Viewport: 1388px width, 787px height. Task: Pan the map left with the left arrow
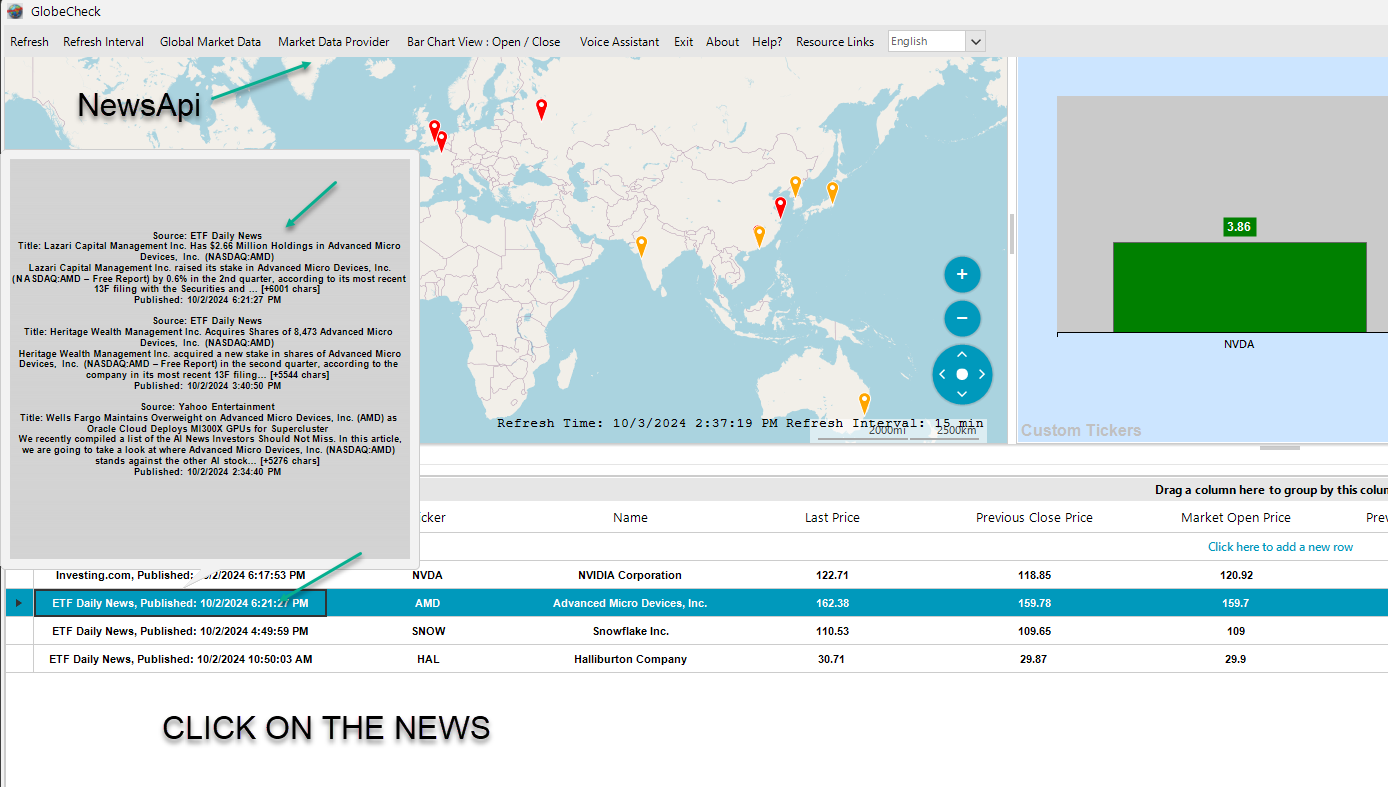coord(942,374)
